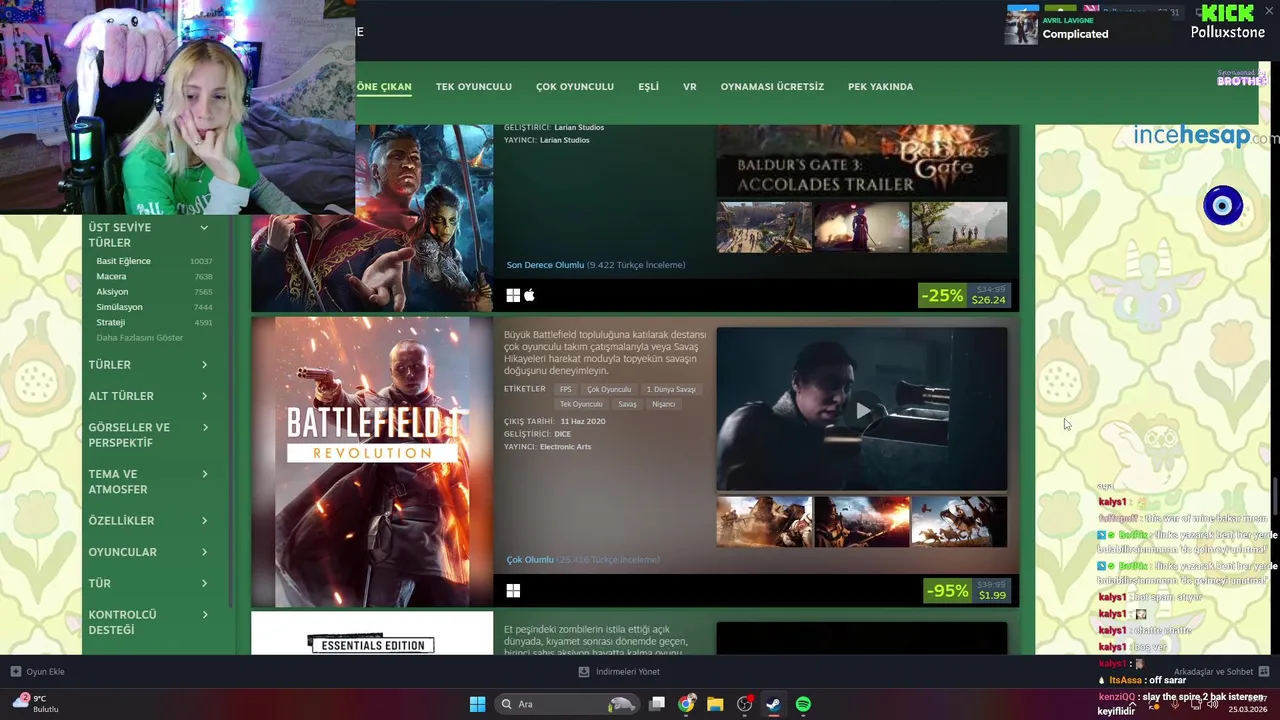Image resolution: width=1280 pixels, height=720 pixels.
Task: Open Arkadaşlar ve Sohbet panel
Action: [x=1221, y=672]
